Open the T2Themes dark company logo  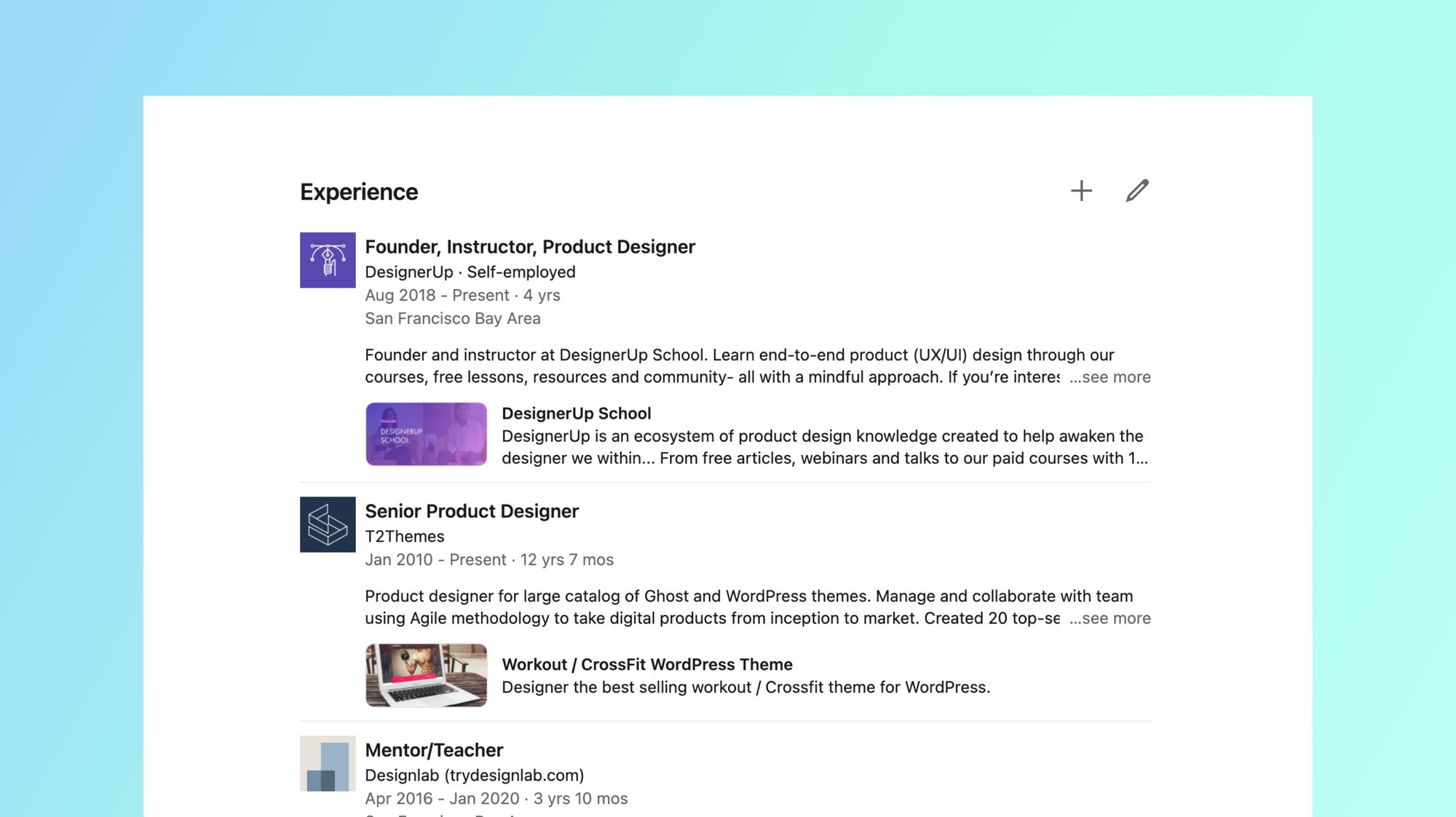pyautogui.click(x=328, y=524)
